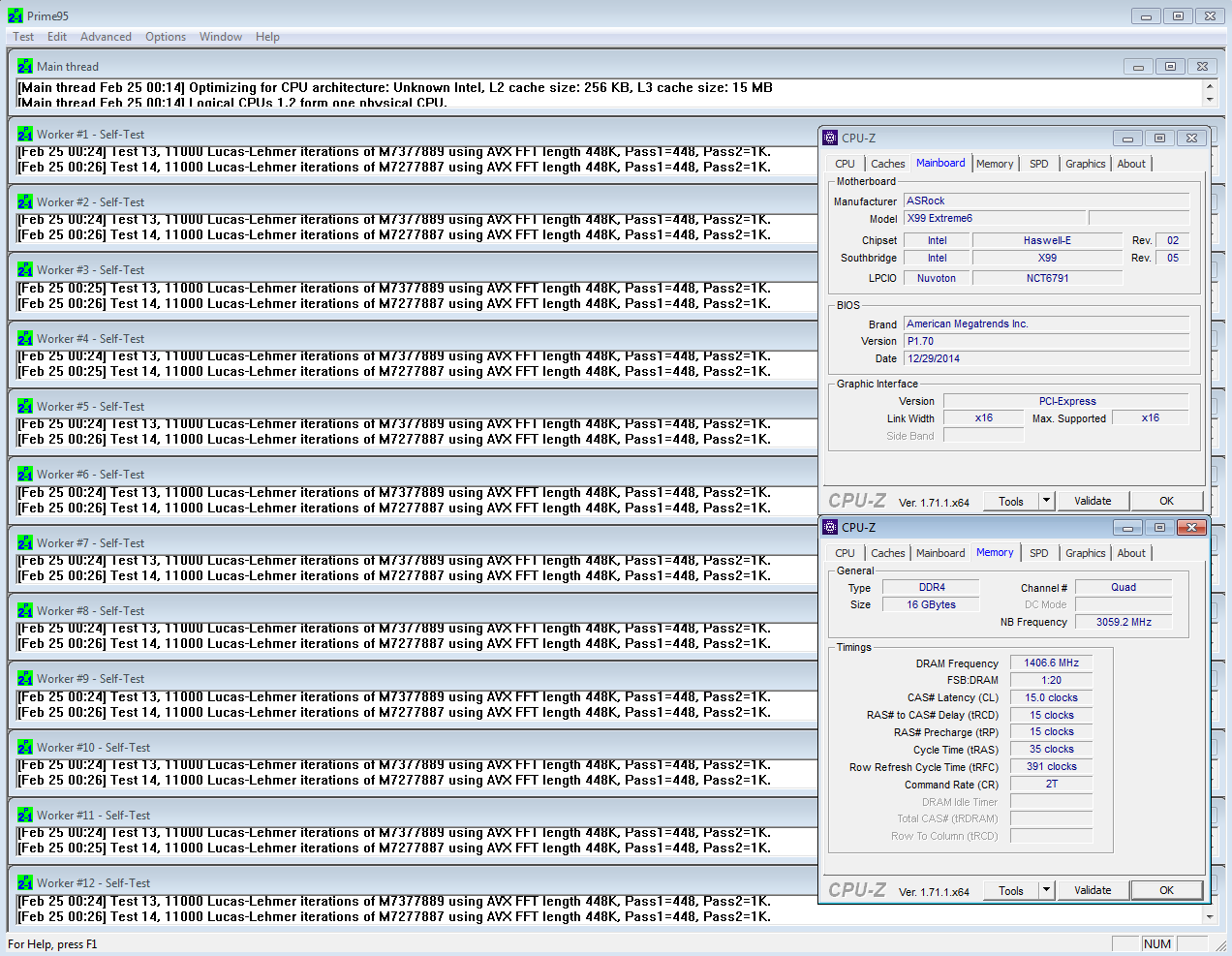Click the CPU-Z icon in the lower CPU-Z window
Screen dimensions: 1232x956
coord(830,527)
